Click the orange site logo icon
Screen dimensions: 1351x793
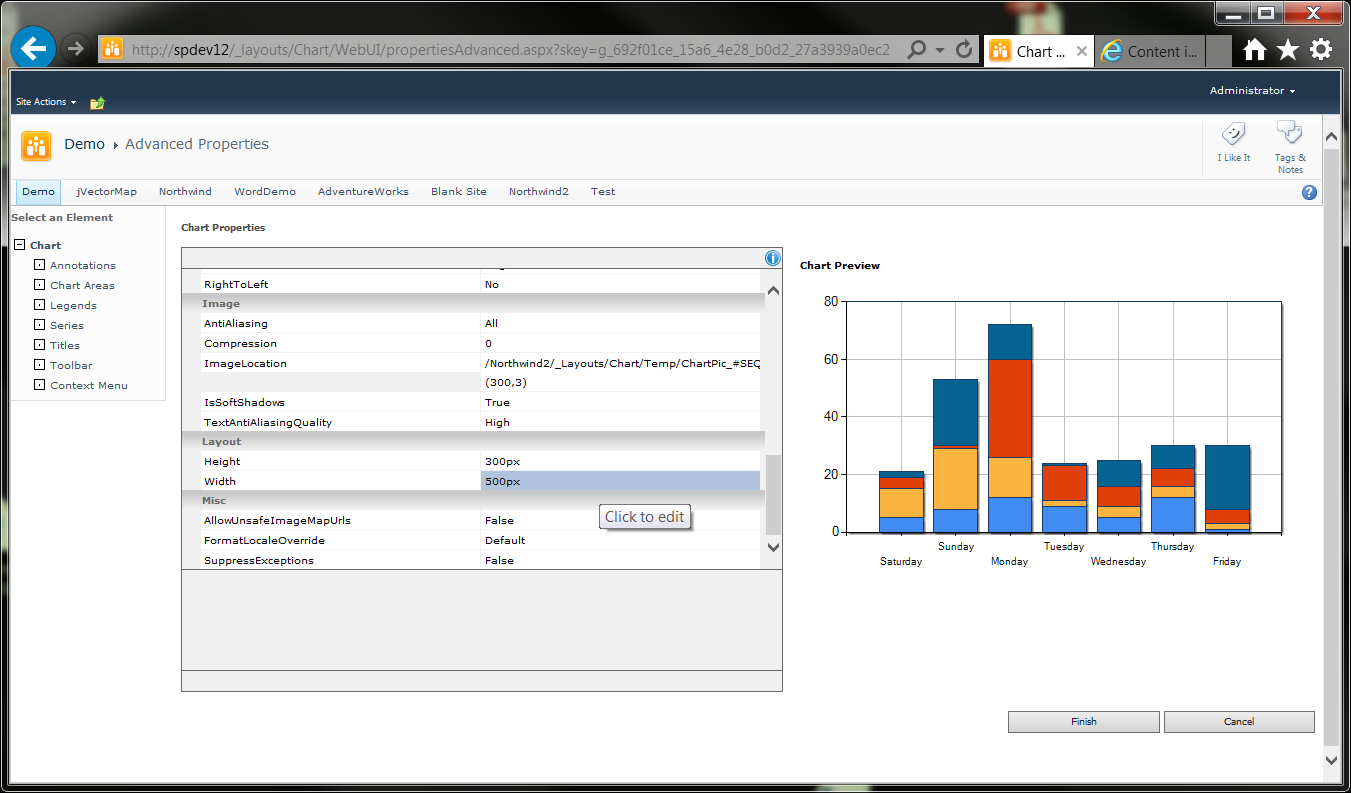coord(37,146)
